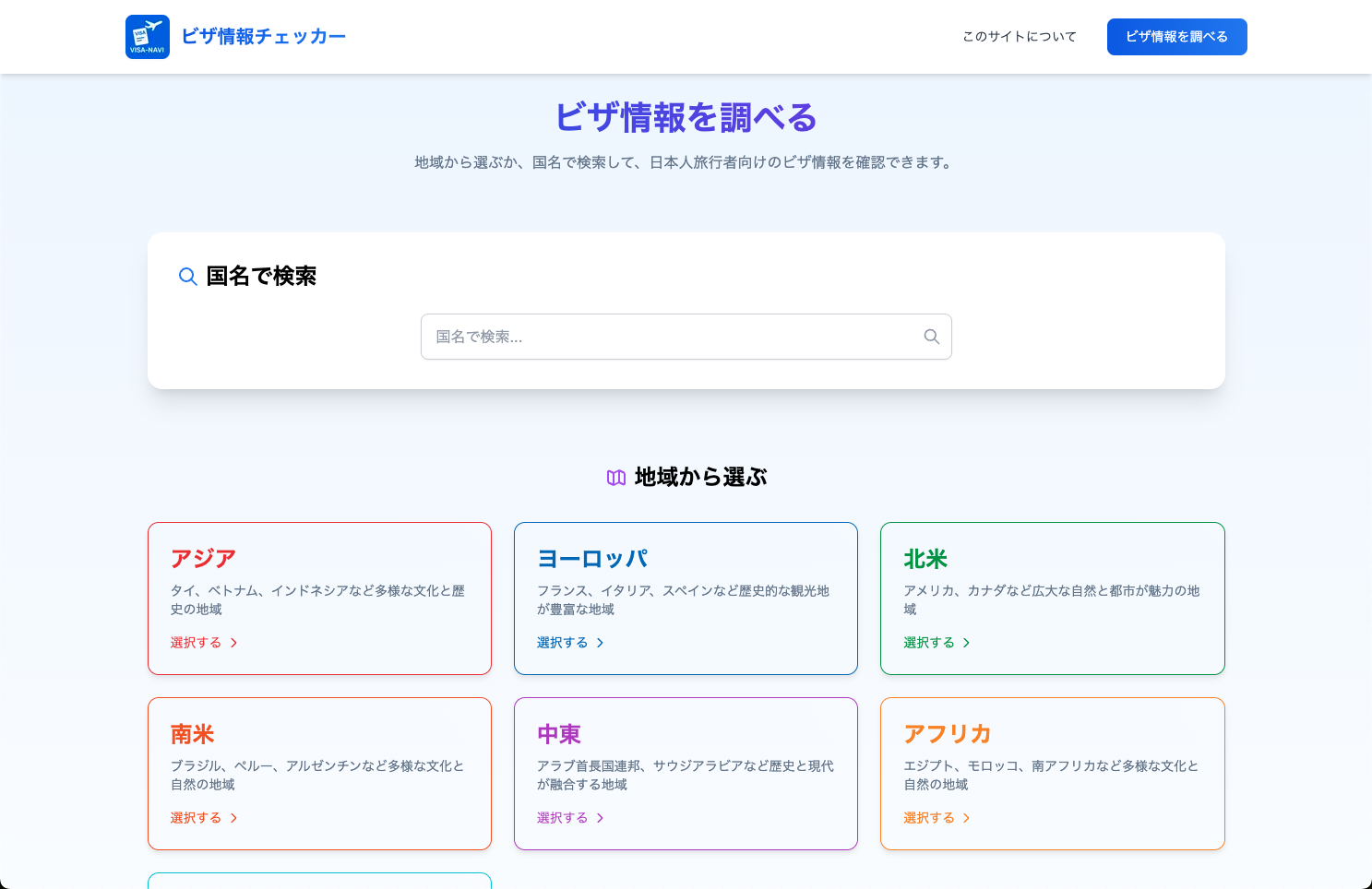Click the chevron arrow in ヨーロッパ card

coord(600,643)
